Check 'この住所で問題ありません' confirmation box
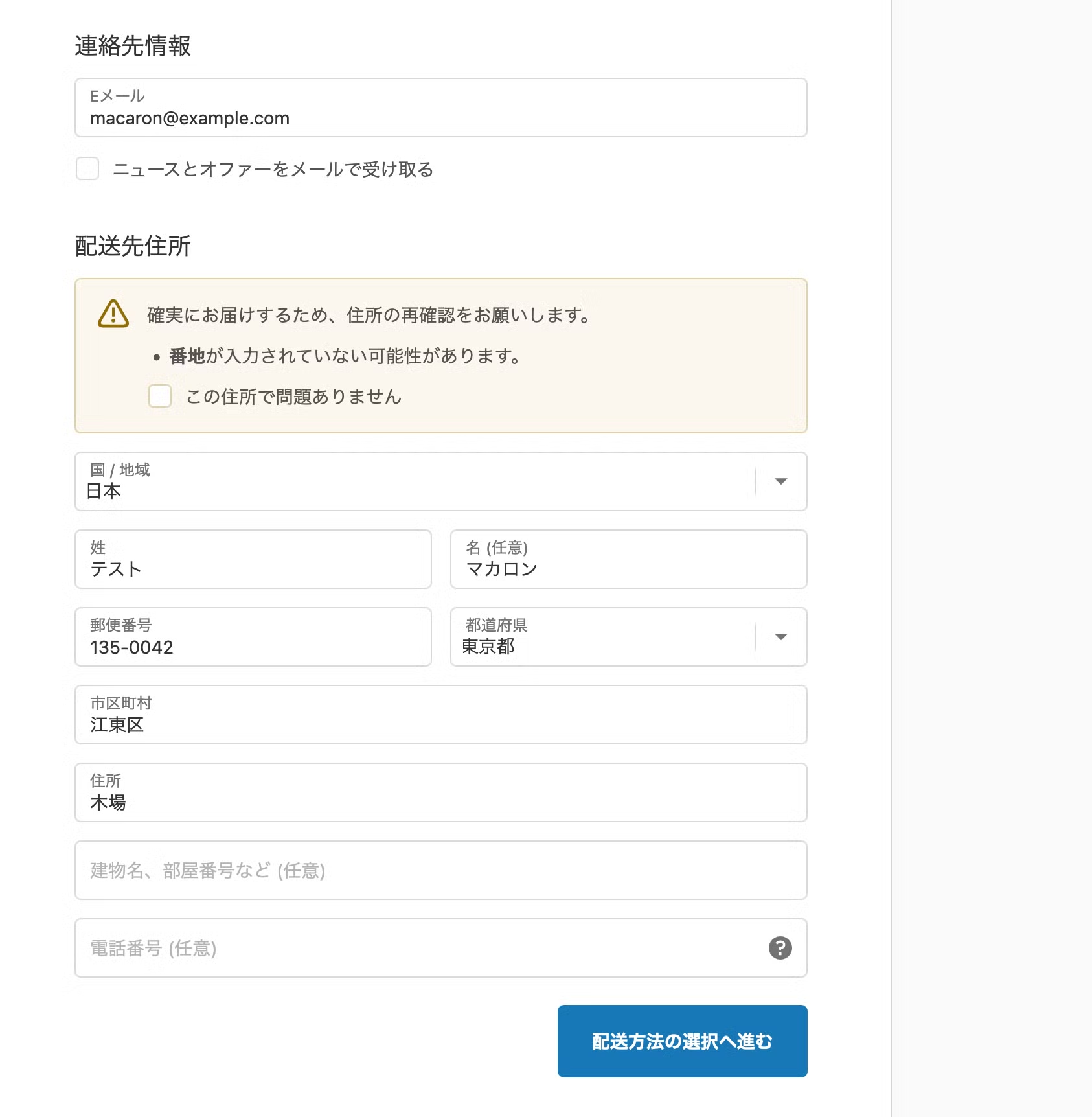This screenshot has width=1092, height=1117. 160,396
